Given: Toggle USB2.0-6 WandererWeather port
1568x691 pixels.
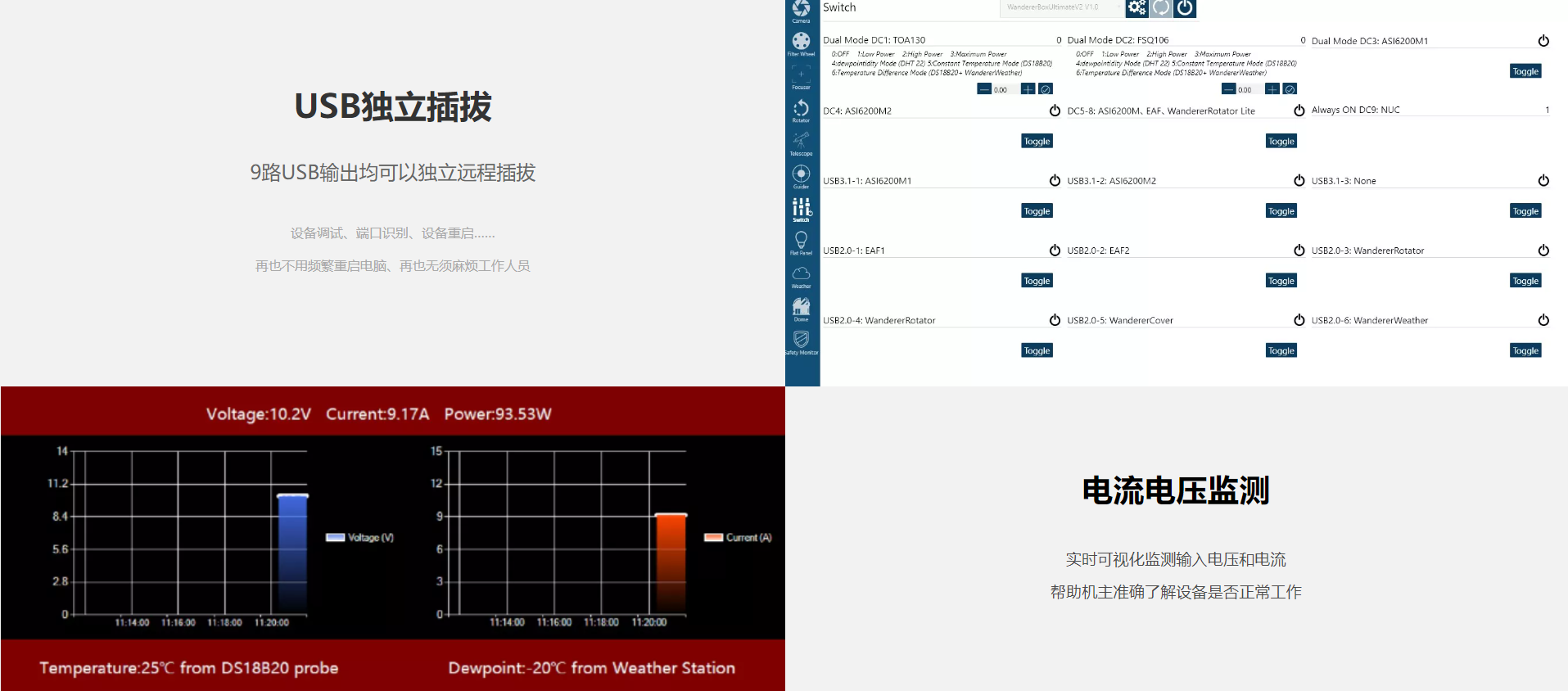Looking at the screenshot, I should point(1525,350).
